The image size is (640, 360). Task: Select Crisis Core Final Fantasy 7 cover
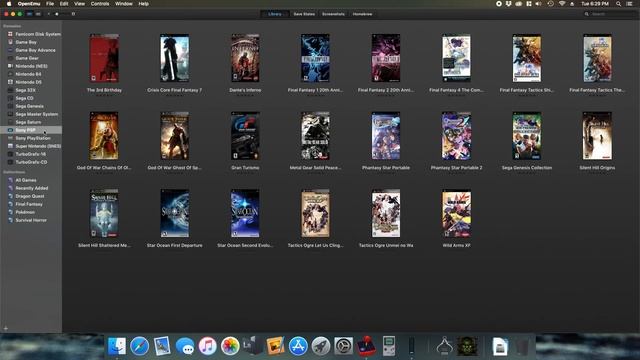tap(175, 58)
